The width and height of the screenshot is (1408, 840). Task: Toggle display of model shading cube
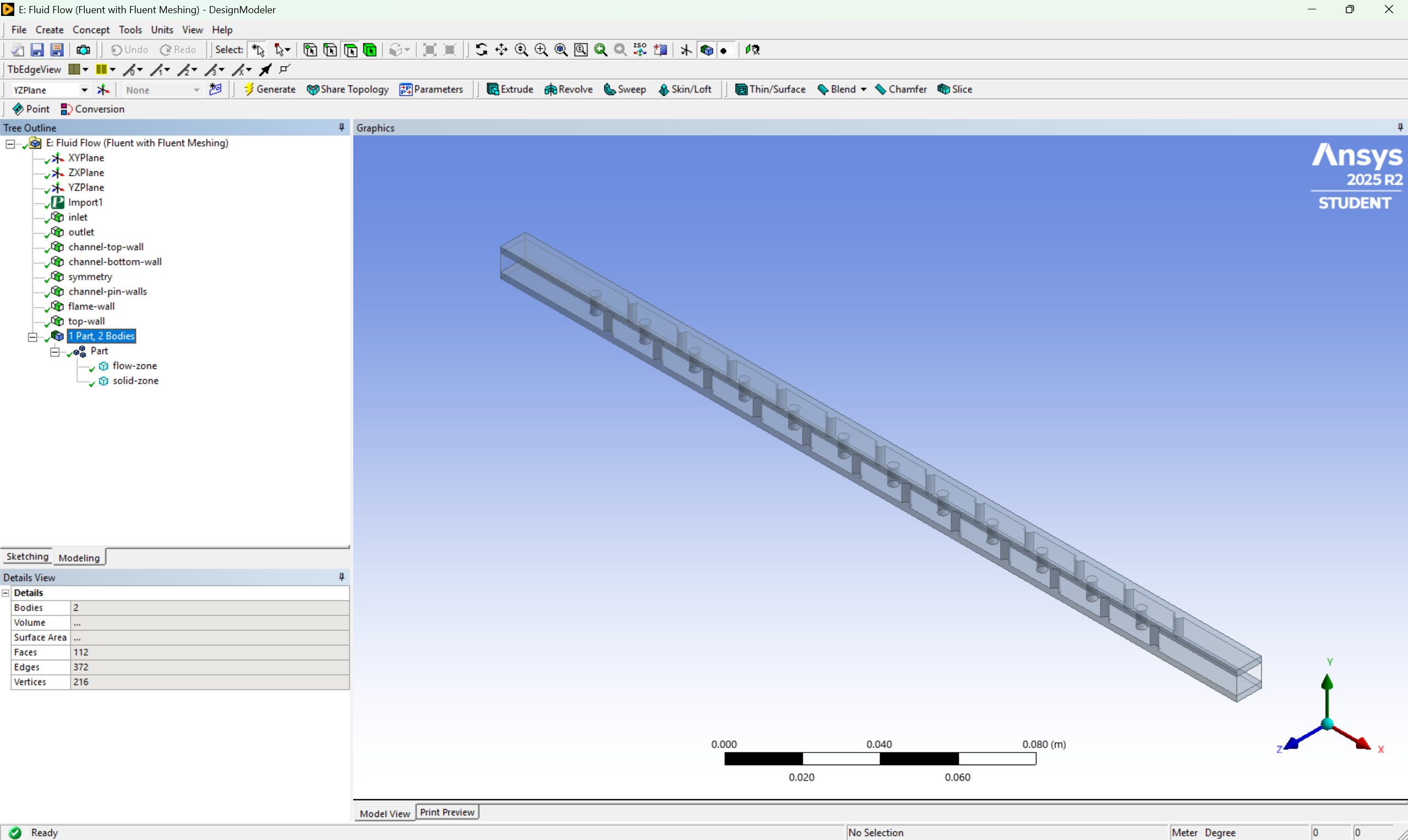[706, 50]
